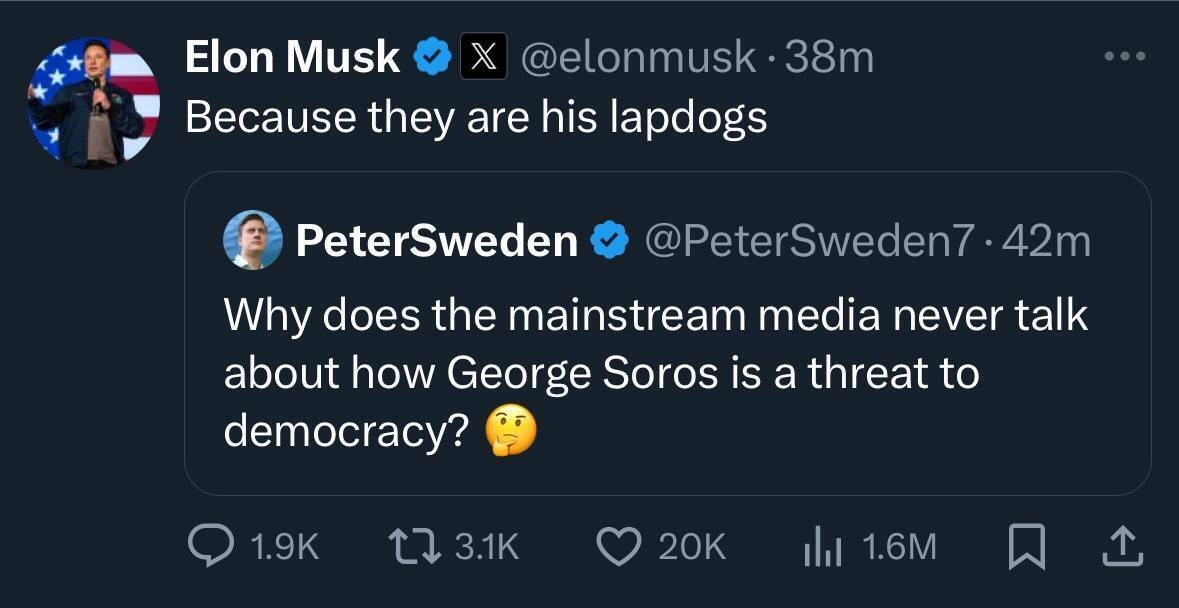Open the view analytics bar chart icon
This screenshot has width=1179, height=608.
(821, 545)
